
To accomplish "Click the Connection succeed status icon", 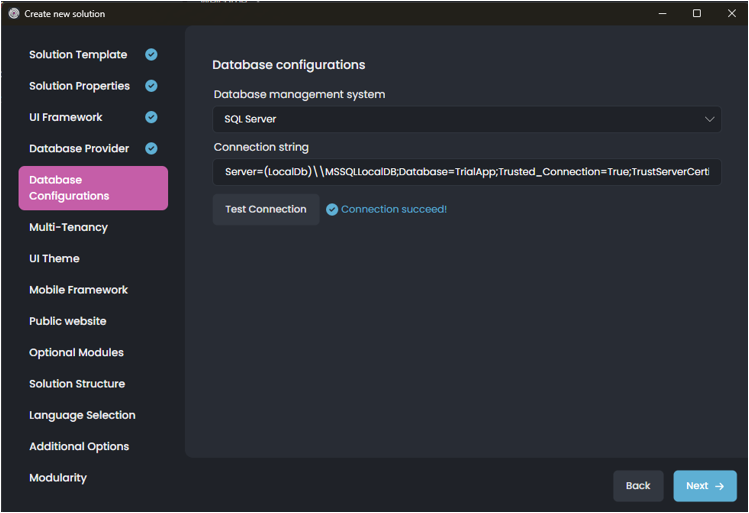I will (x=332, y=210).
